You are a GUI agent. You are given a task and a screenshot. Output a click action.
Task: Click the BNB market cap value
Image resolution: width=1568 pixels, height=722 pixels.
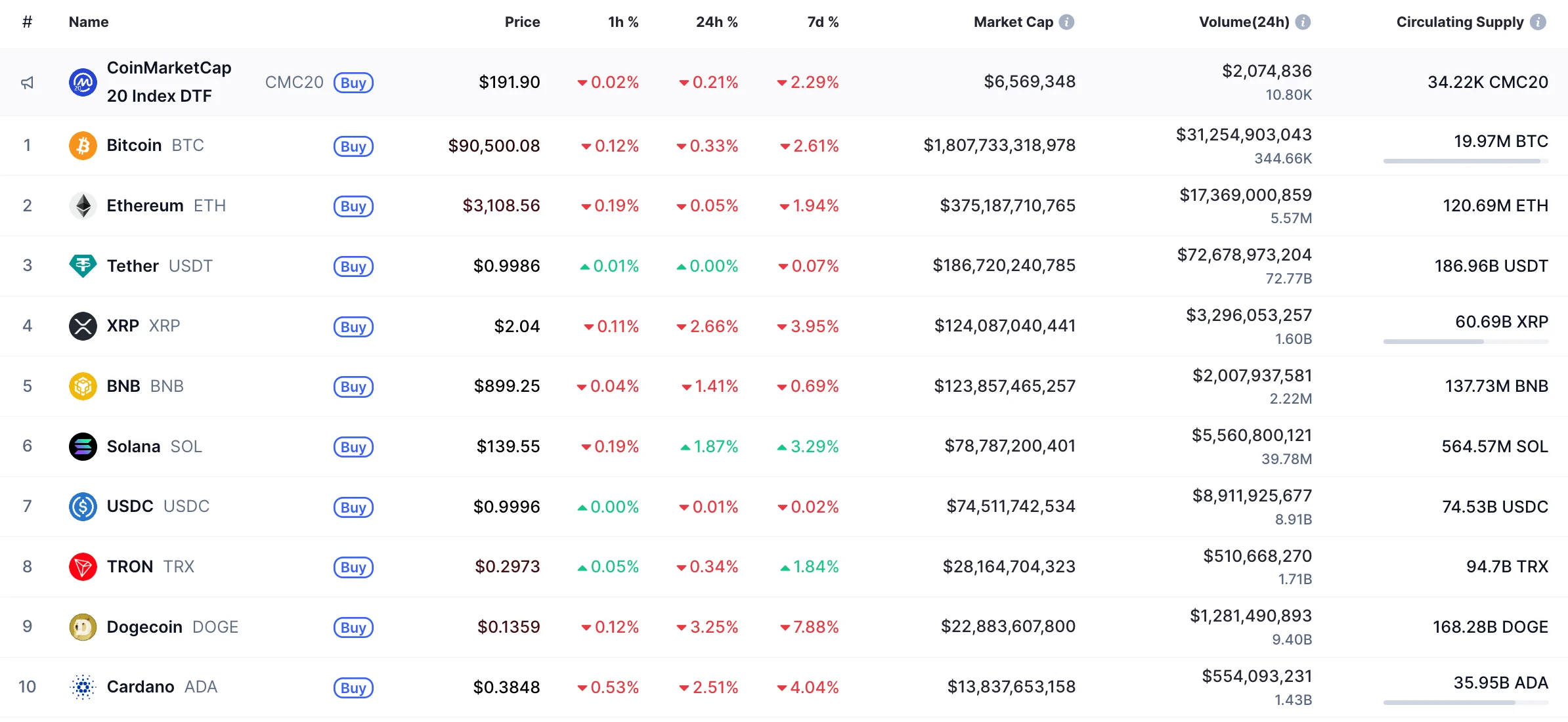click(1005, 386)
